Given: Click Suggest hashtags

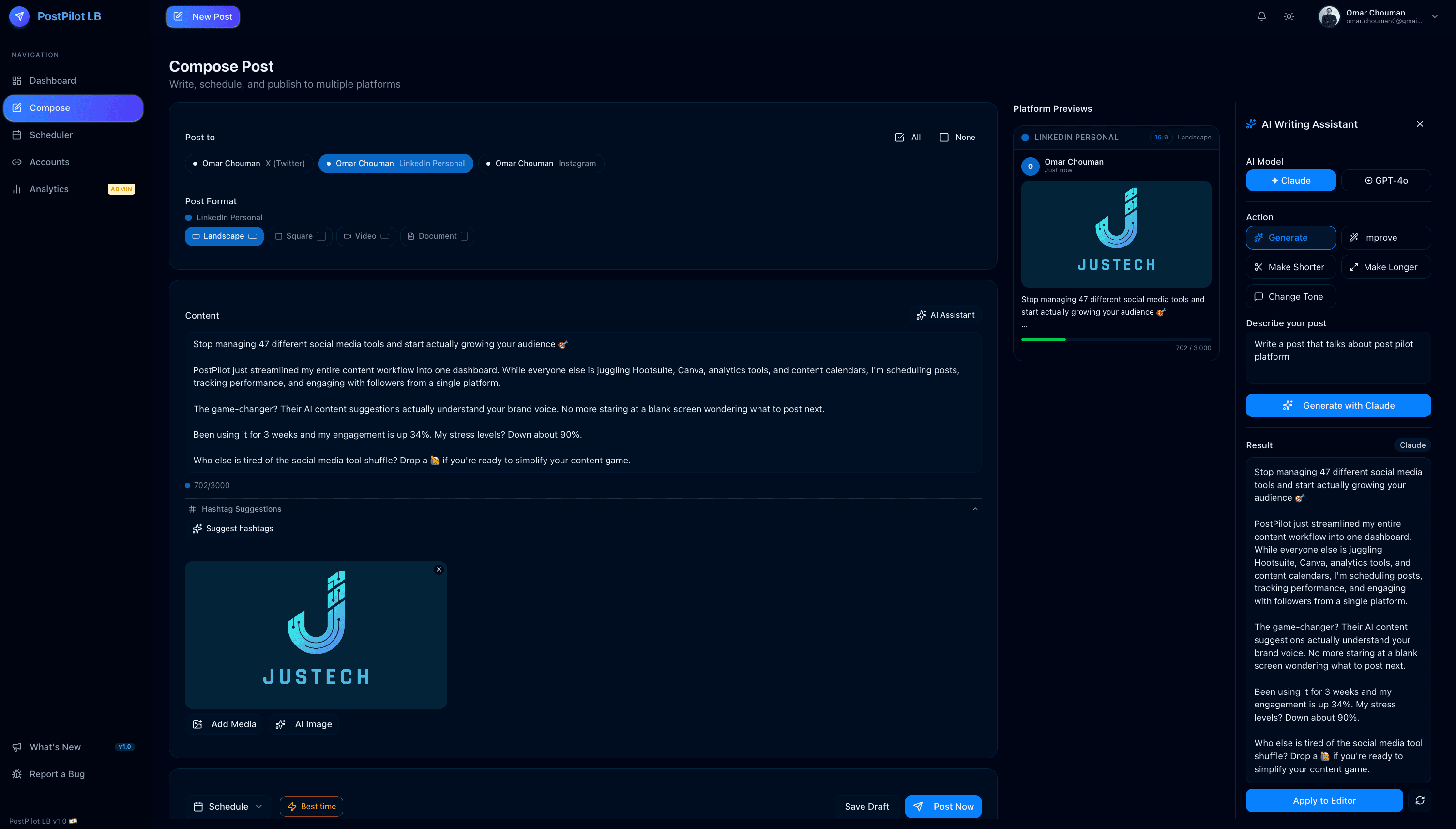Looking at the screenshot, I should [x=233, y=528].
